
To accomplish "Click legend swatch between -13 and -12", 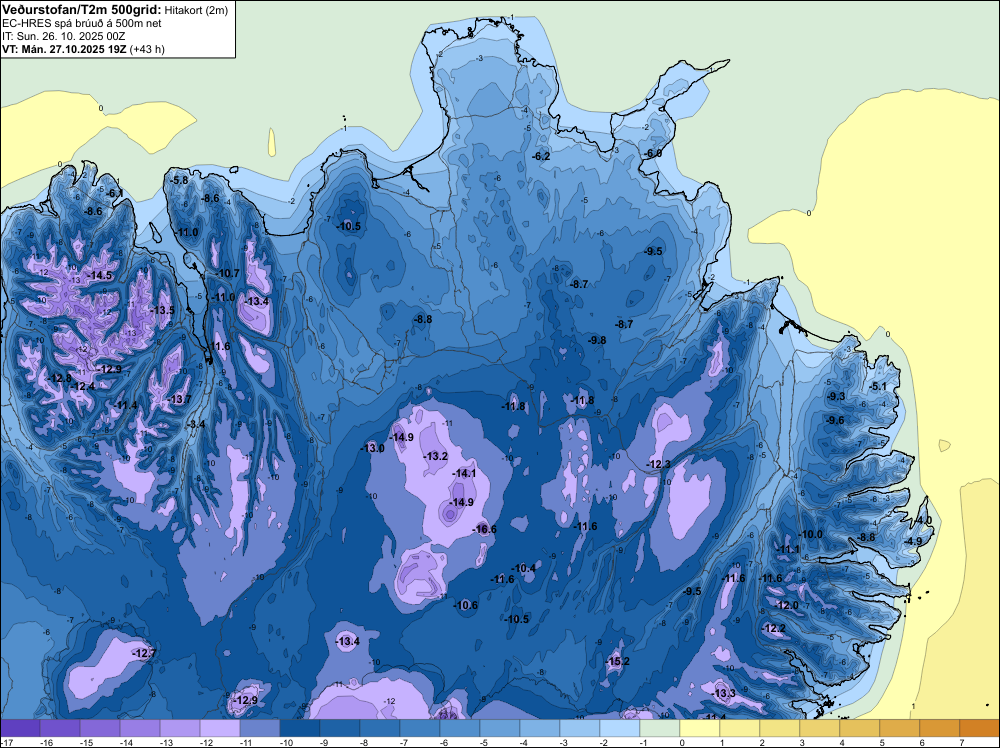I will click(180, 728).
